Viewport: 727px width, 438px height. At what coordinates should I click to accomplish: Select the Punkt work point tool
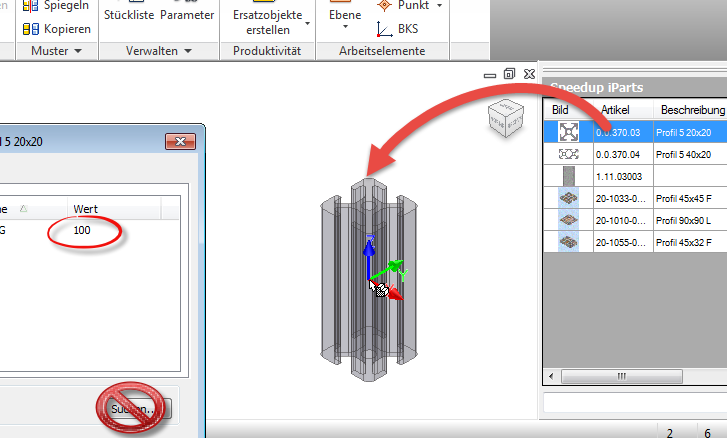pos(384,6)
